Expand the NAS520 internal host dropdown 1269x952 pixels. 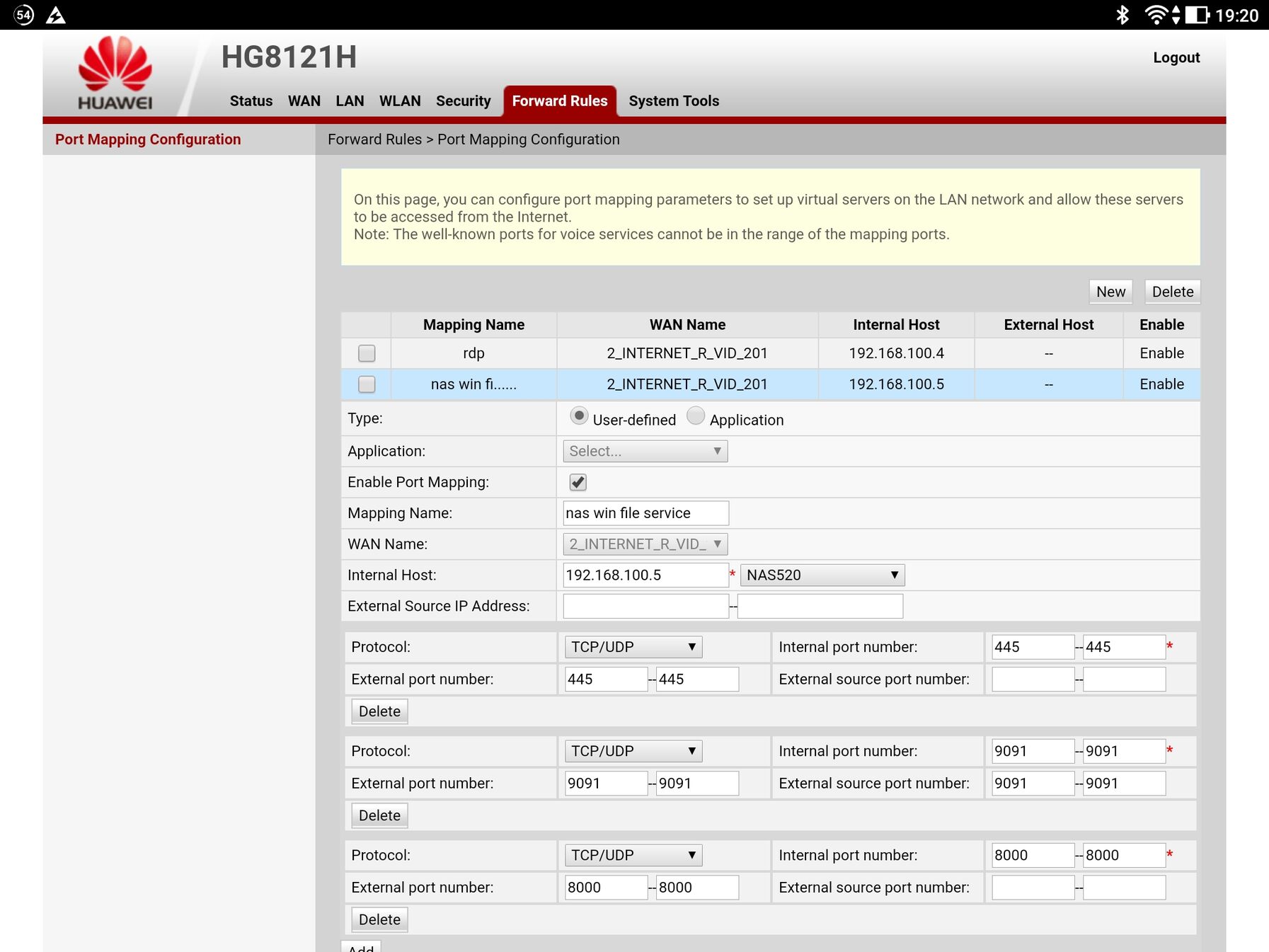(x=822, y=575)
